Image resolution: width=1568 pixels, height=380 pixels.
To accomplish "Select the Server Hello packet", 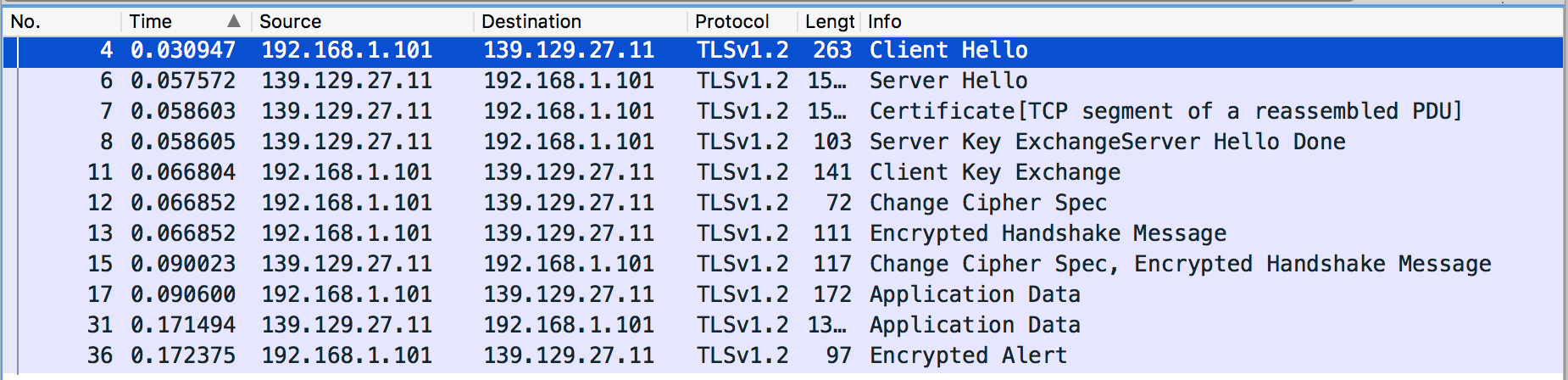I will tap(948, 81).
